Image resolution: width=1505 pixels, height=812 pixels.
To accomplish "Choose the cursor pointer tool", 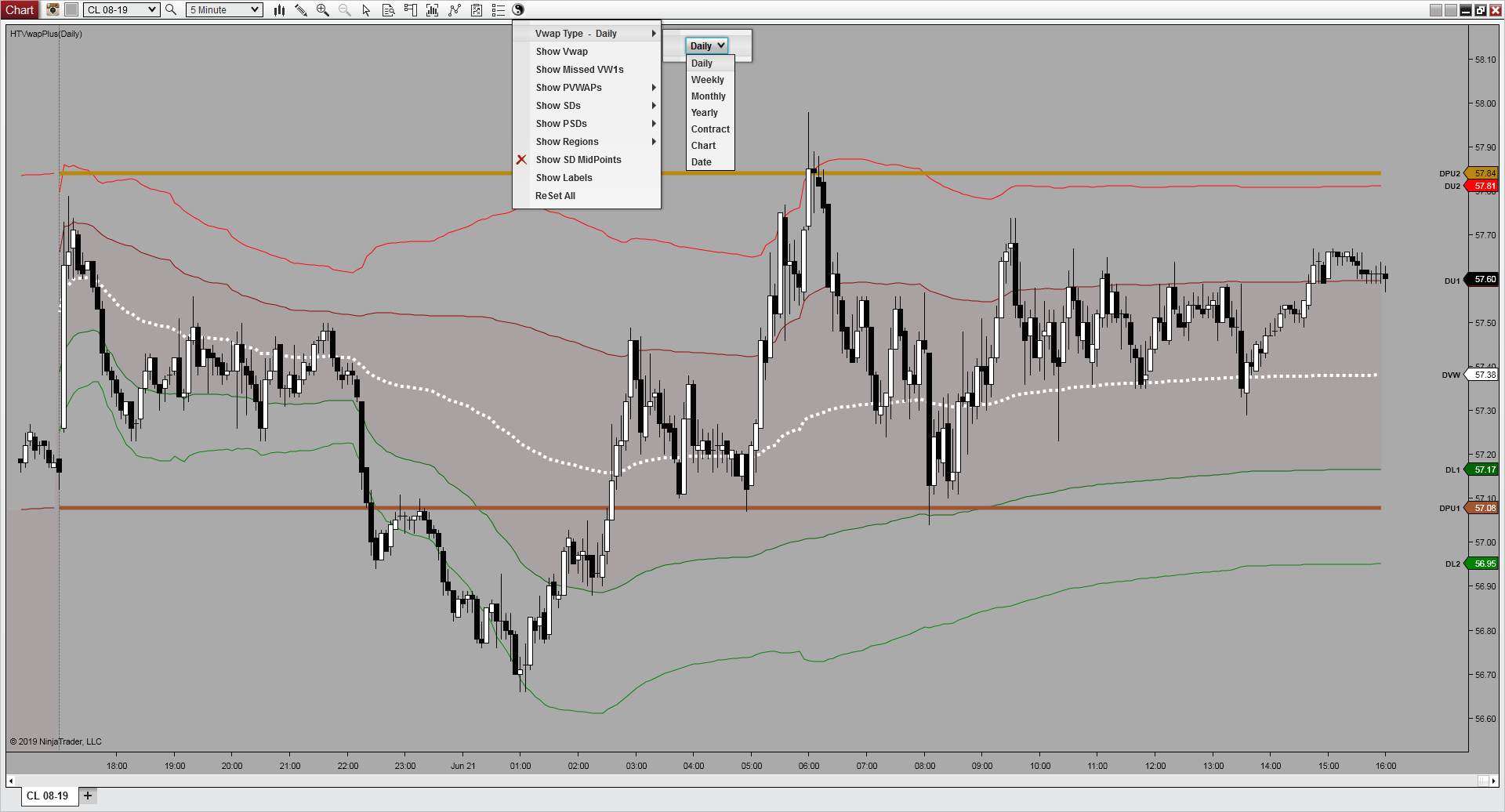I will pyautogui.click(x=366, y=9).
